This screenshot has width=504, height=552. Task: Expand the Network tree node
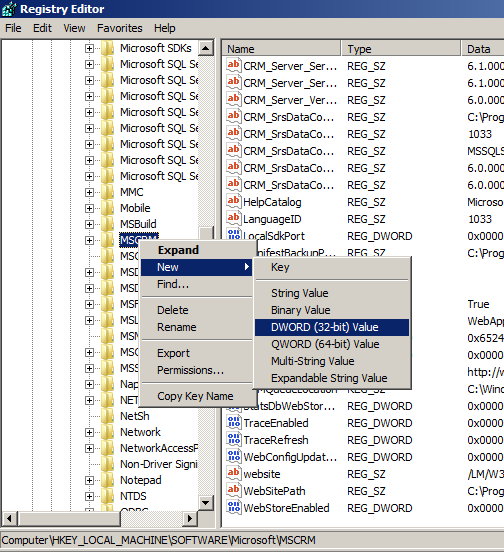(x=89, y=432)
